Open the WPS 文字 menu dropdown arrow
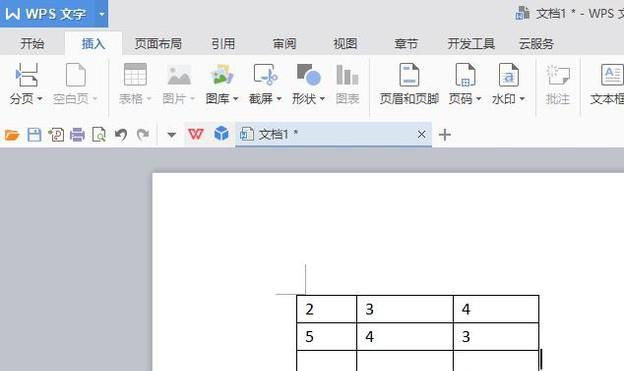 pyautogui.click(x=102, y=14)
